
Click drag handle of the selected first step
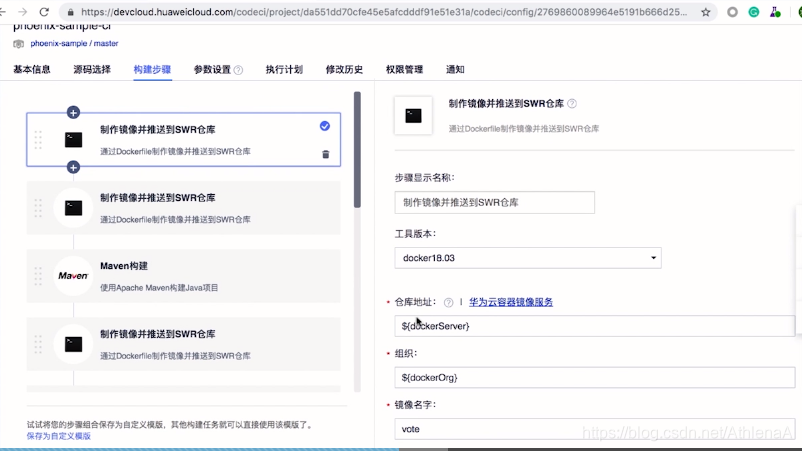38,140
